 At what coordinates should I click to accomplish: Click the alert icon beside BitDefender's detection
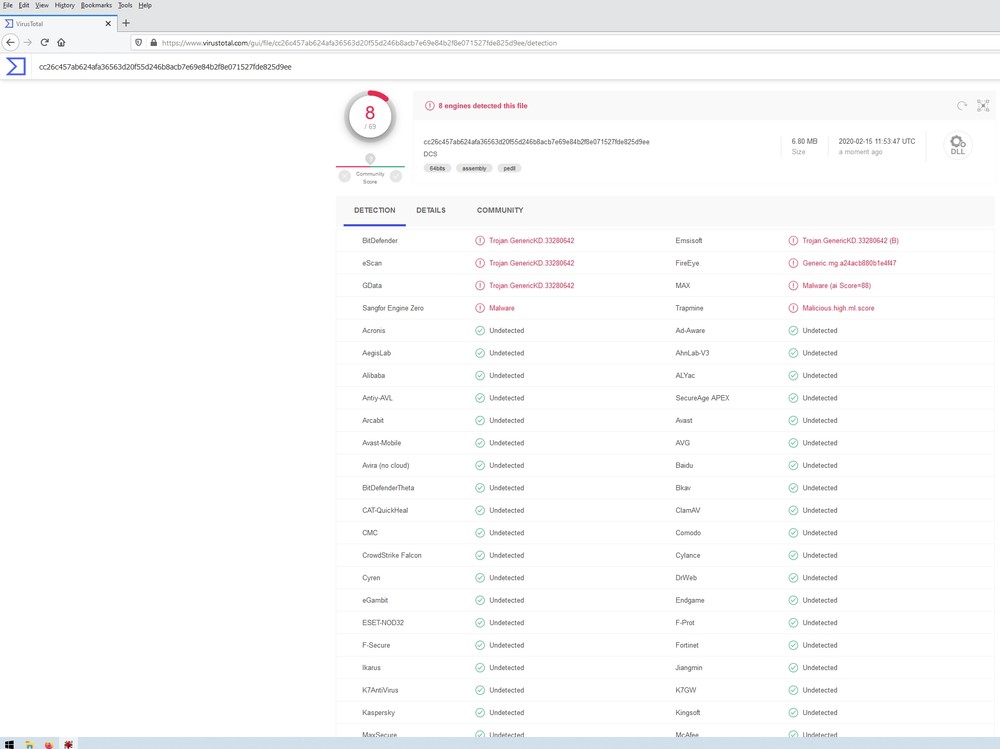[x=482, y=240]
